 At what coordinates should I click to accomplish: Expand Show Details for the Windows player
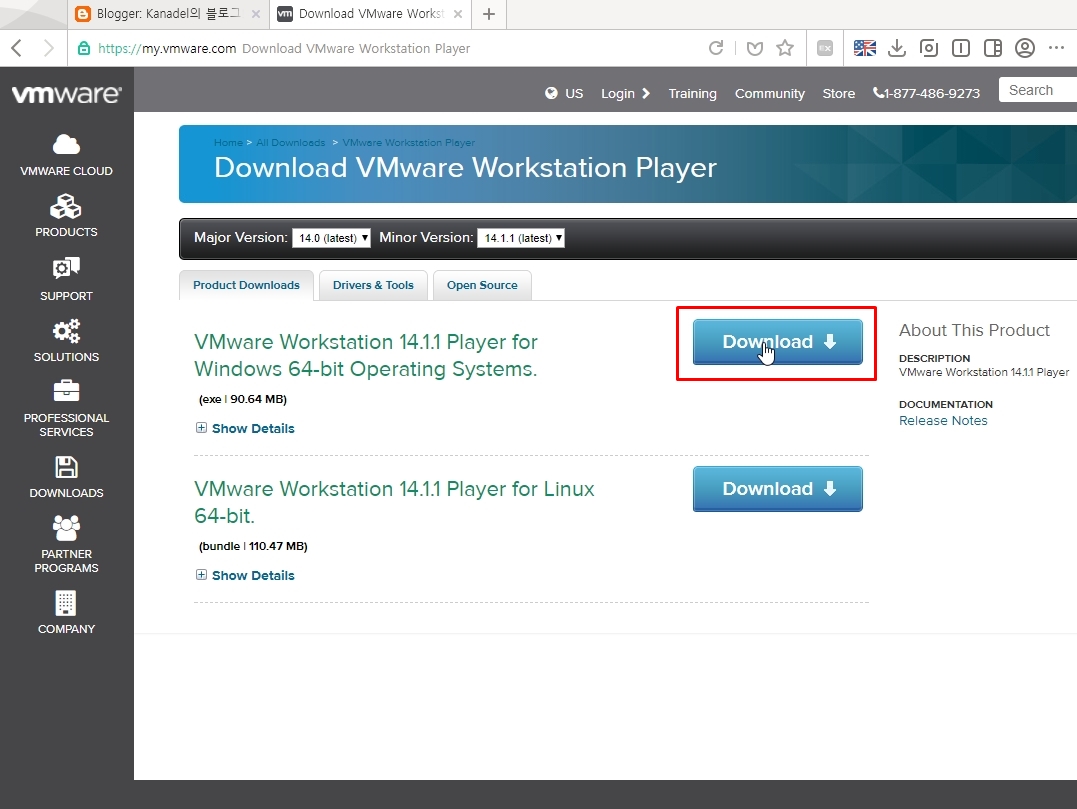click(245, 428)
